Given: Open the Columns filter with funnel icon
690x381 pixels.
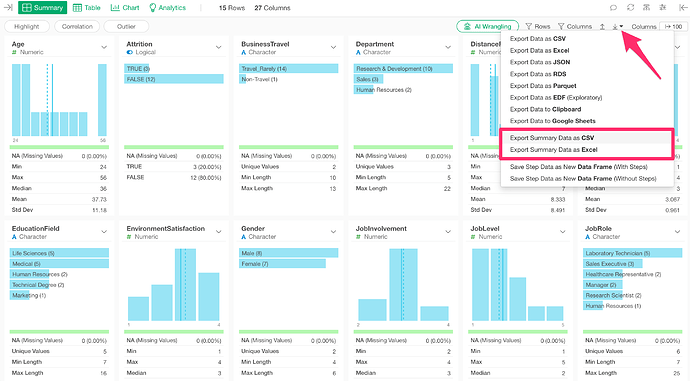Looking at the screenshot, I should tap(575, 26).
